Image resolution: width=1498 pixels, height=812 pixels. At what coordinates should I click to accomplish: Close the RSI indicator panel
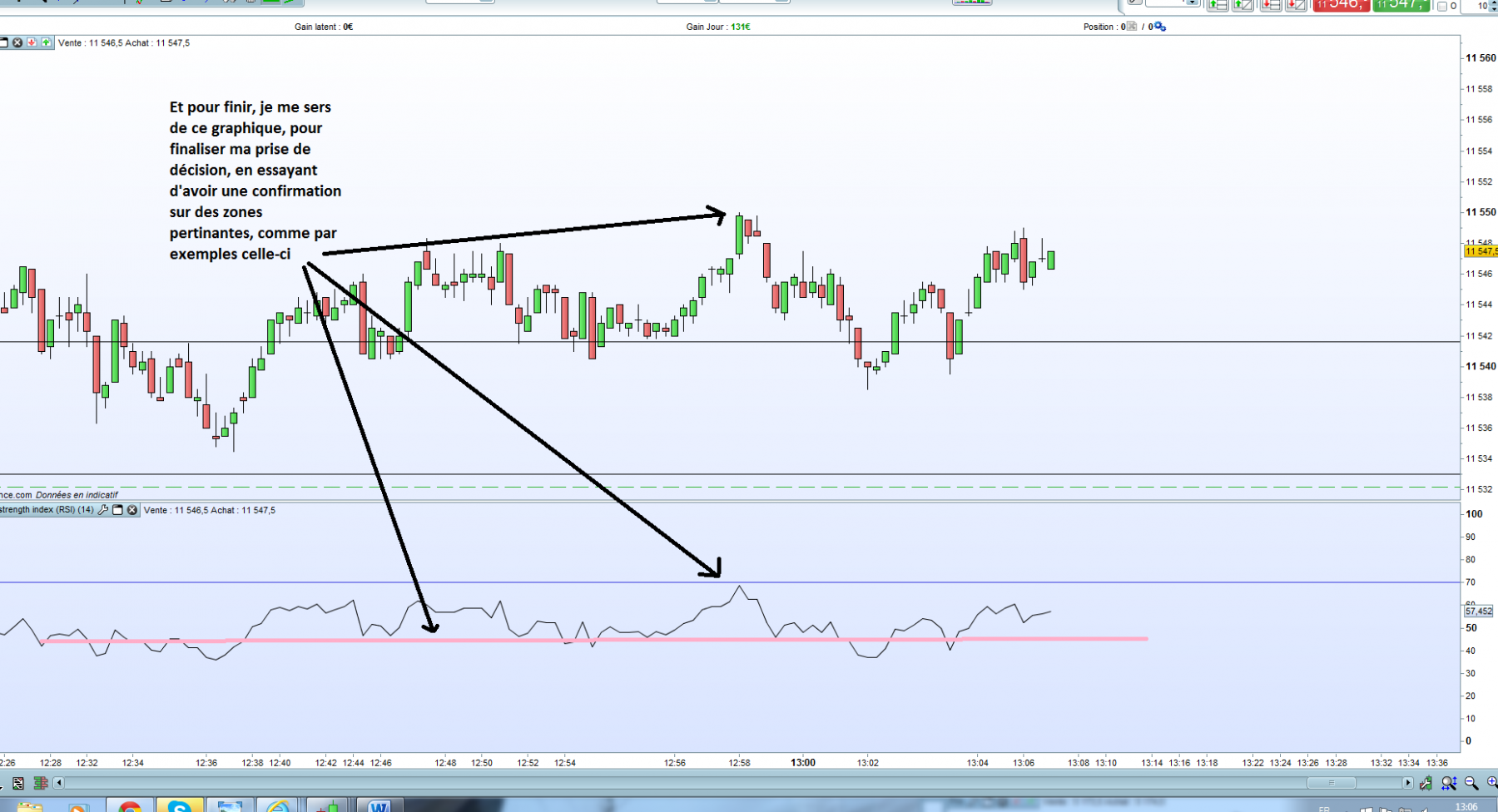(131, 510)
